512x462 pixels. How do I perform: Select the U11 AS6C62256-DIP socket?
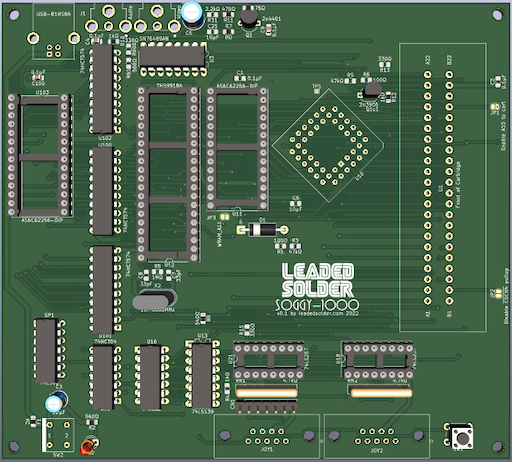(237, 149)
